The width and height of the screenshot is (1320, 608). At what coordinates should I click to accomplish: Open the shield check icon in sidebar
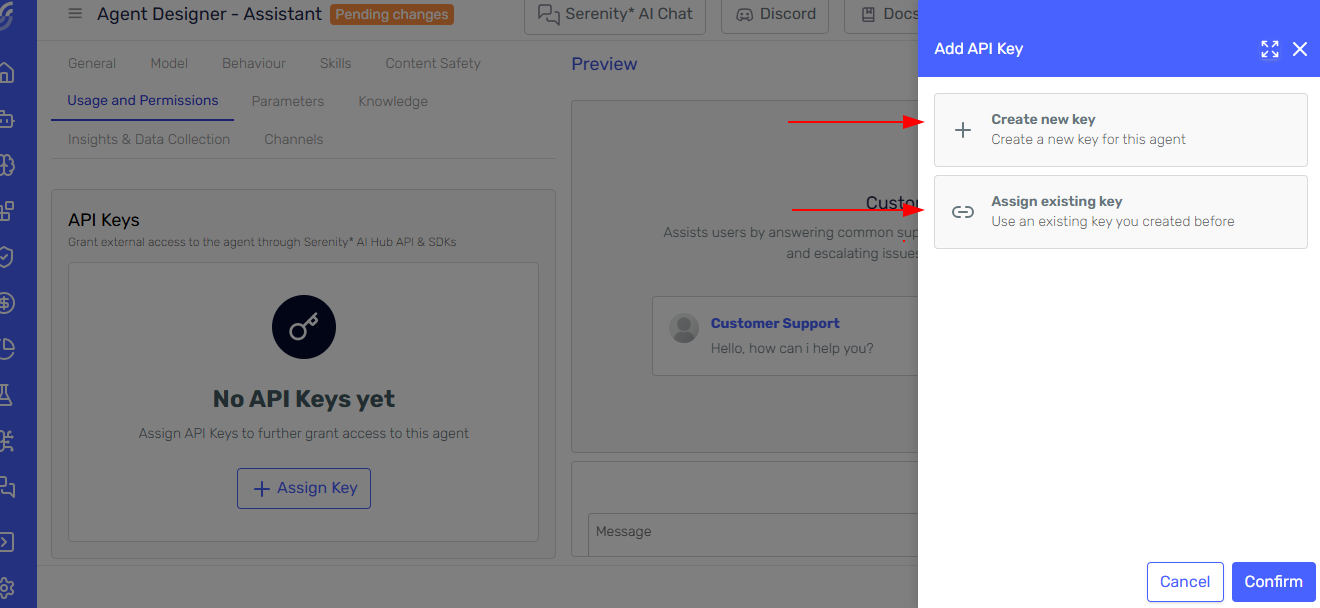click(x=7, y=257)
